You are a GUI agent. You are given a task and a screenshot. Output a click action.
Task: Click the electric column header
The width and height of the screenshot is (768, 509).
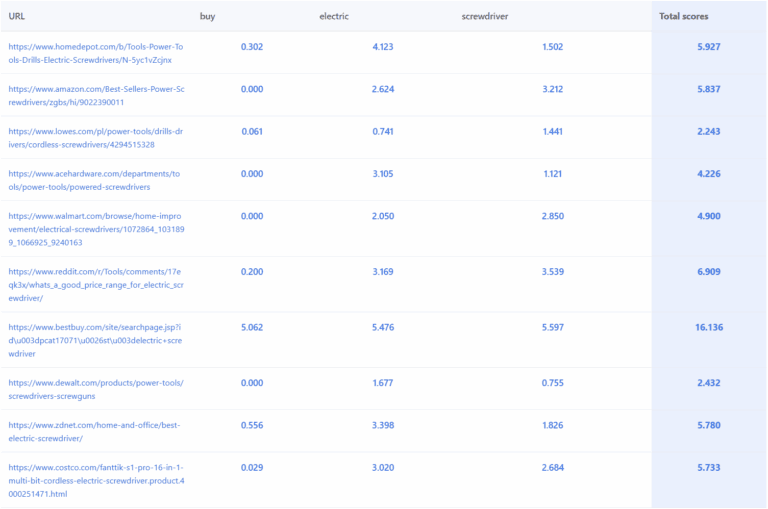click(x=334, y=16)
